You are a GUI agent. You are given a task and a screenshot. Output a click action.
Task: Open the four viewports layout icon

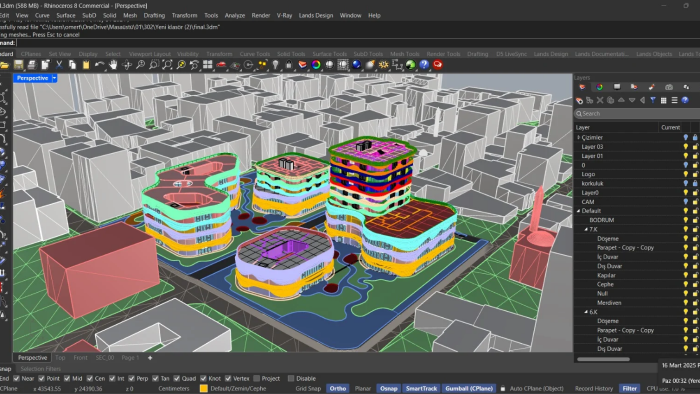[208, 65]
